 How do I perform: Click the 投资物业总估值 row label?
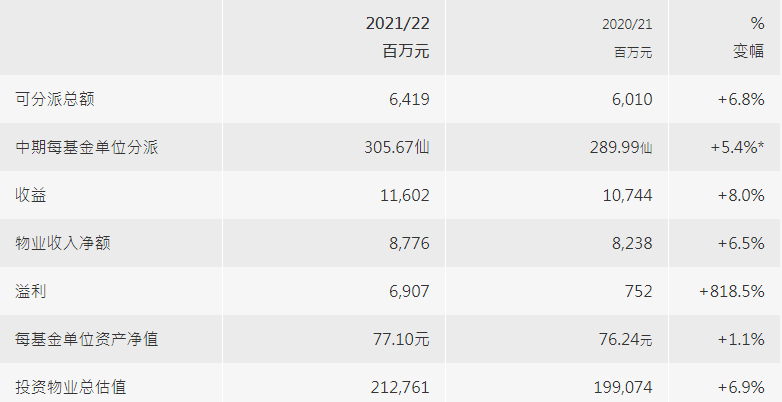coord(71,386)
